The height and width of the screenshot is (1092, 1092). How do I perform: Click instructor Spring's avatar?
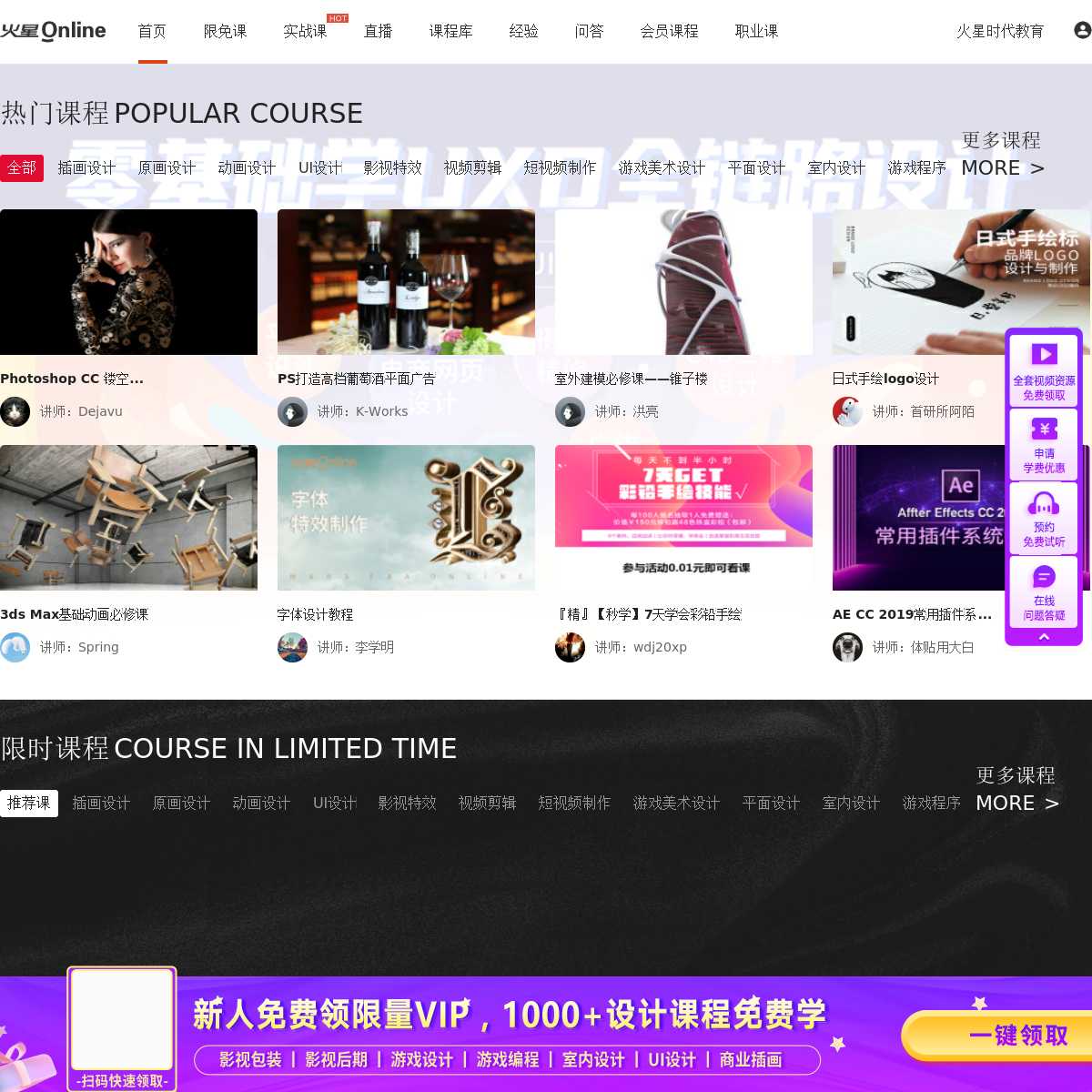pyautogui.click(x=15, y=647)
